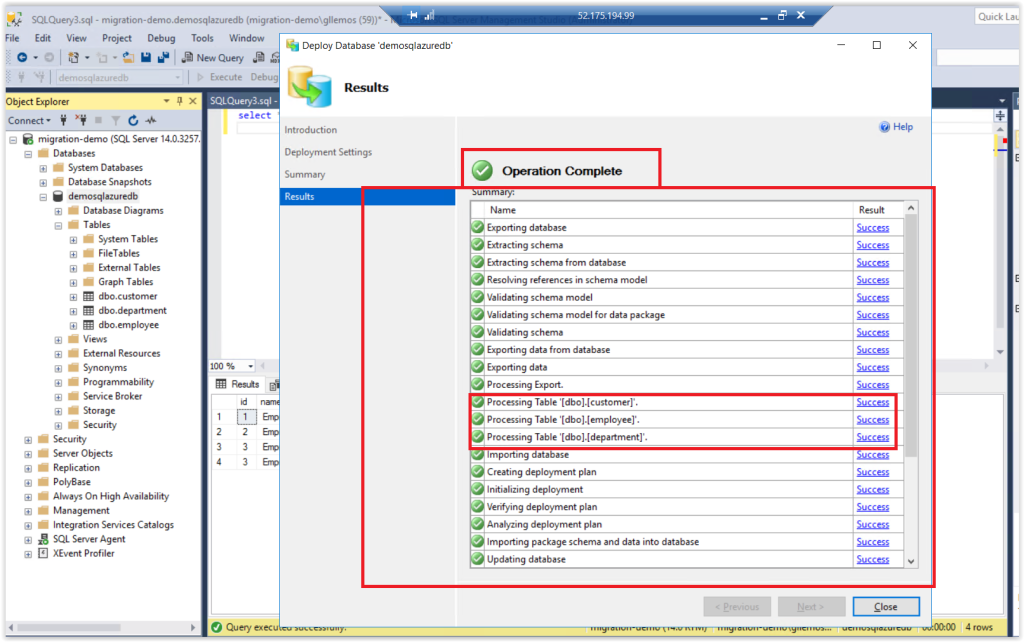Expand the Graph Tables node

(x=73, y=283)
